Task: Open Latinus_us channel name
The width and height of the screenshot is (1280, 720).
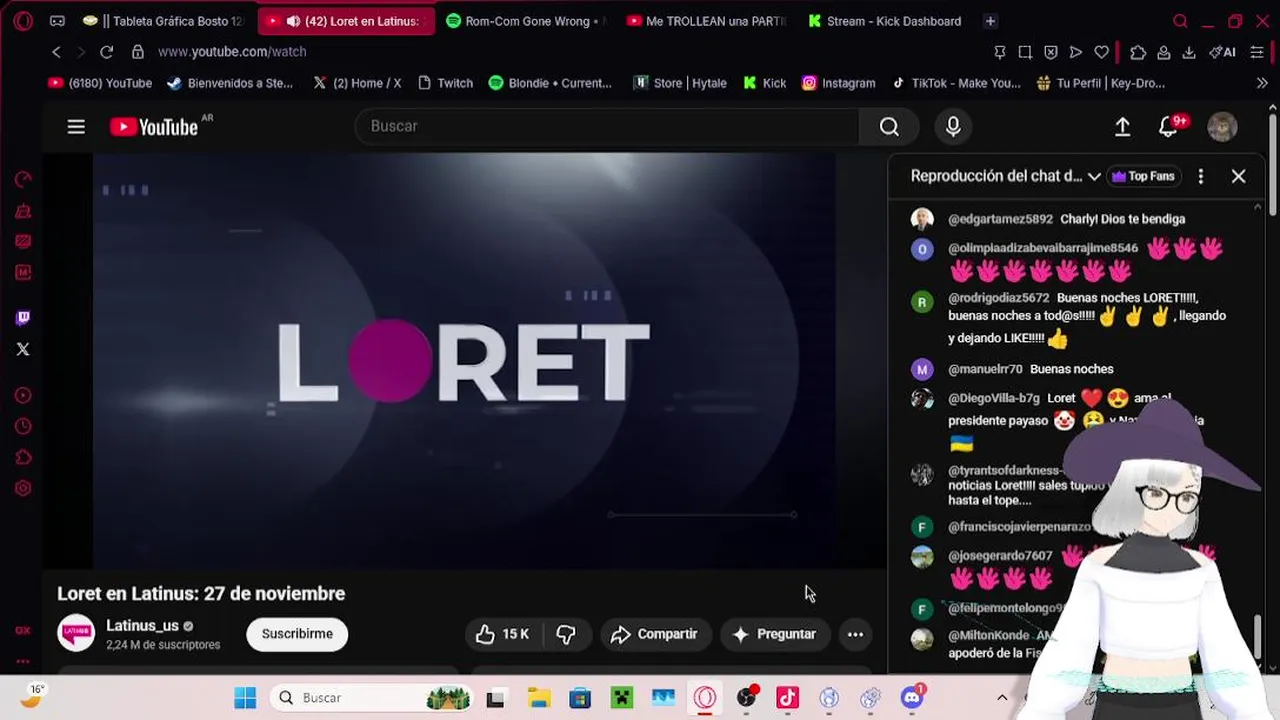Action: click(x=142, y=626)
